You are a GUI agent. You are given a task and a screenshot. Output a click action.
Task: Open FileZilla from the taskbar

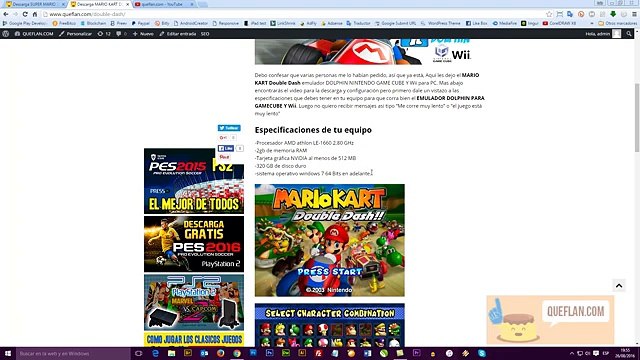pyautogui.click(x=318, y=353)
